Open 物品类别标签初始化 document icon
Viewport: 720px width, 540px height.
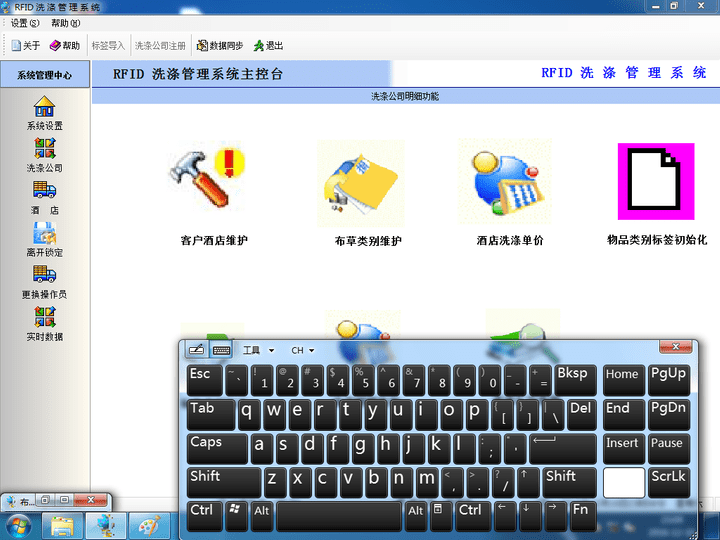click(x=655, y=181)
